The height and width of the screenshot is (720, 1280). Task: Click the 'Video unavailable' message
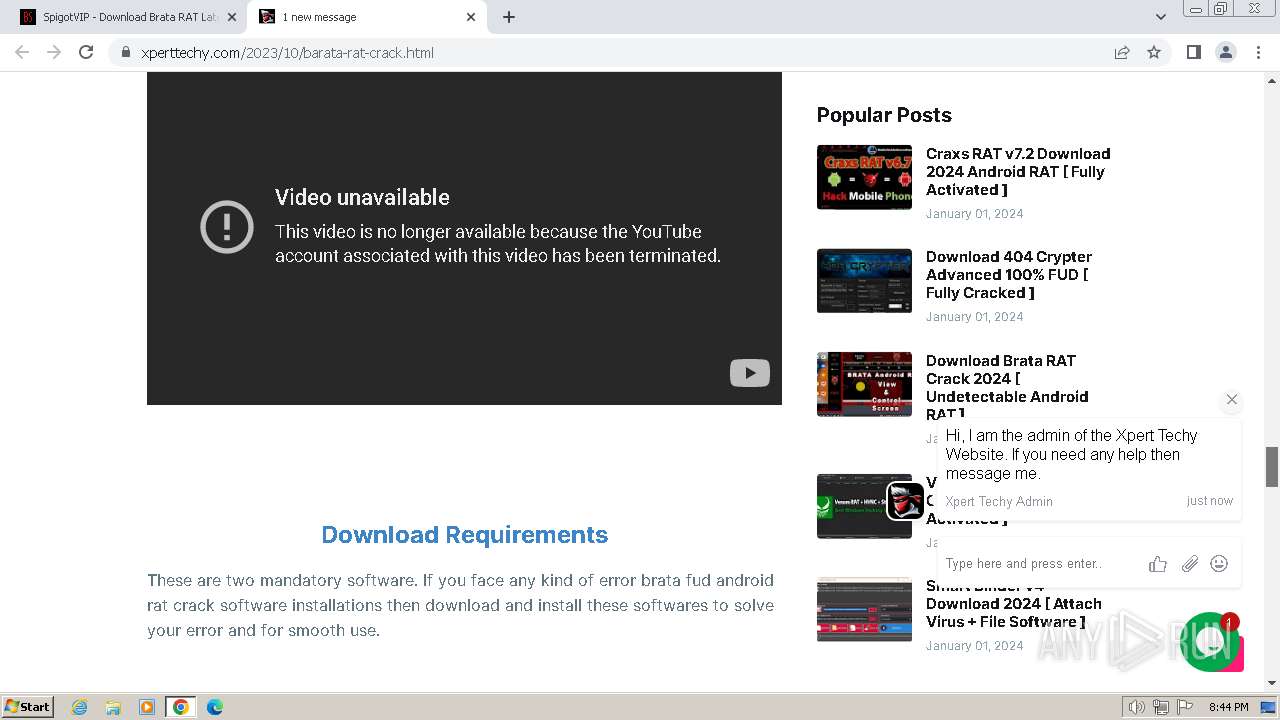click(362, 197)
